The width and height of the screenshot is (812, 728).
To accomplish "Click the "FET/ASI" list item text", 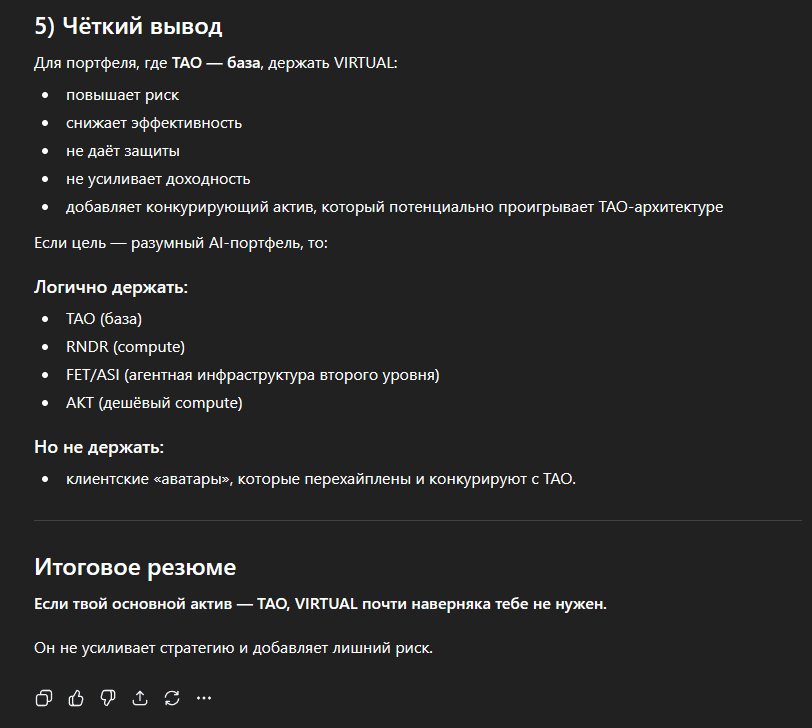I will [x=252, y=375].
